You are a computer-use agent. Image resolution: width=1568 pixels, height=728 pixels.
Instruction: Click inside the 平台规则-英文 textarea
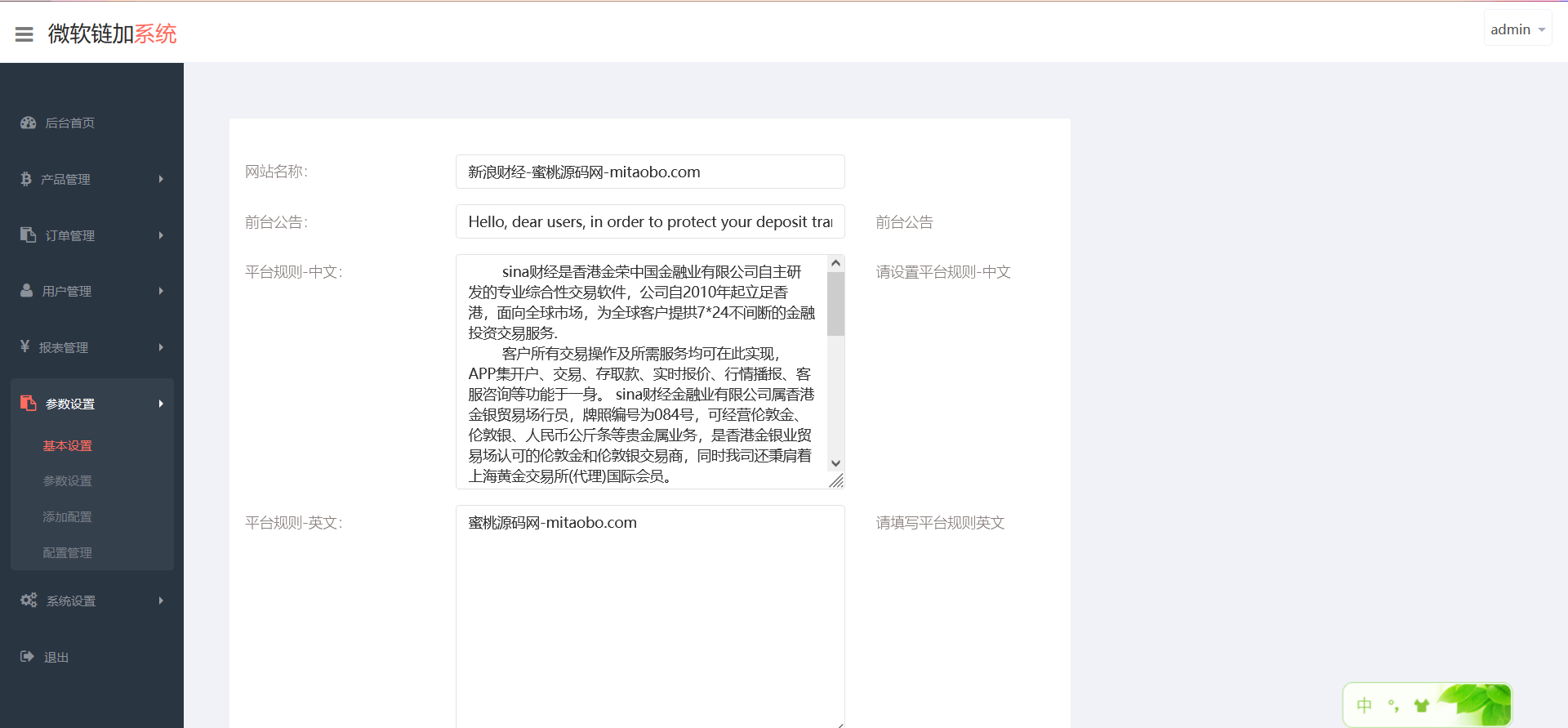650,617
